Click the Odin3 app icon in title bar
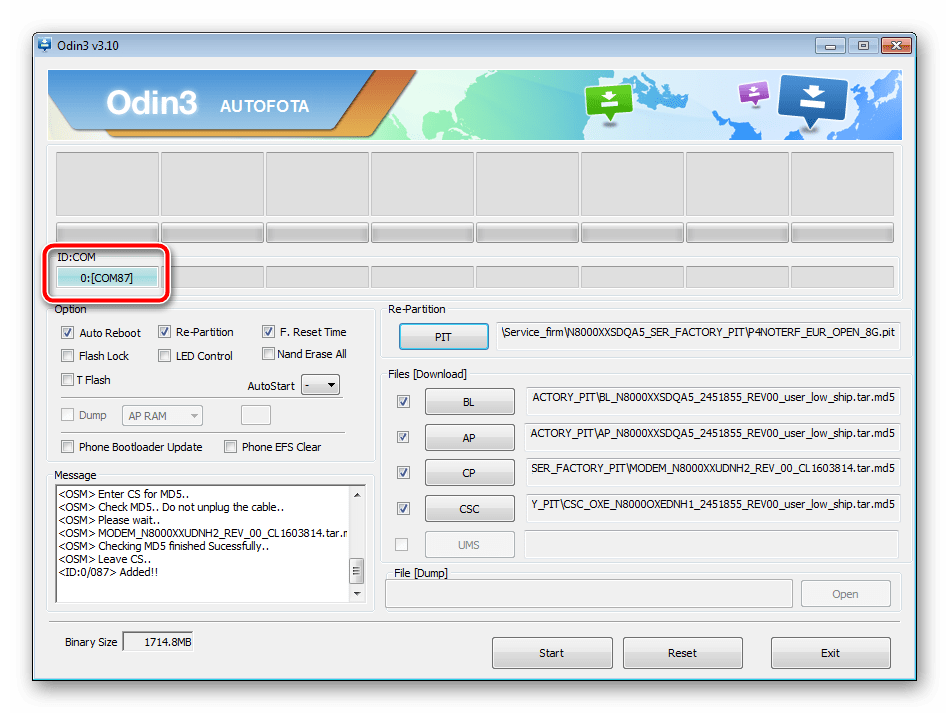949x713 pixels. coord(45,45)
